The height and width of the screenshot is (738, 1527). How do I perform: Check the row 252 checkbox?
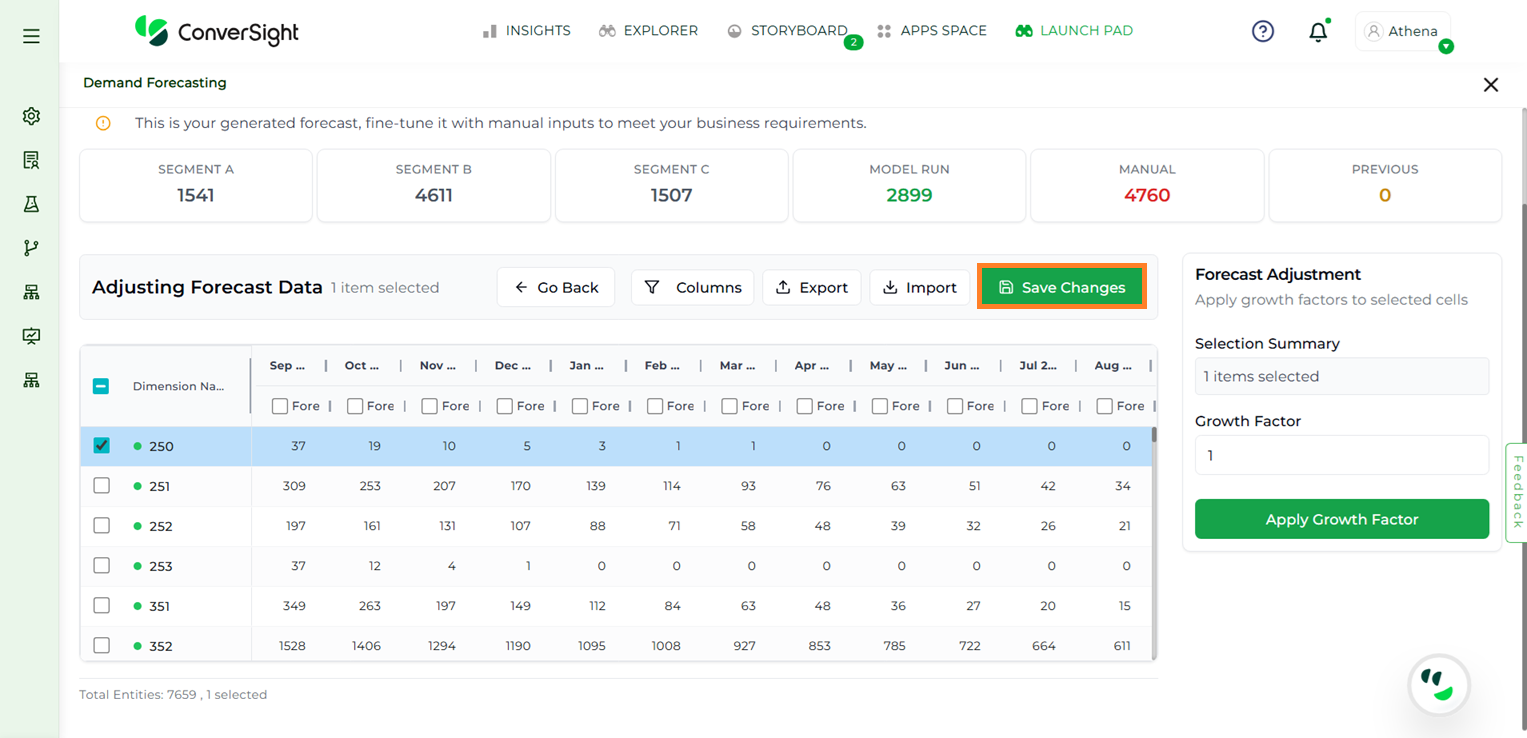click(x=101, y=526)
